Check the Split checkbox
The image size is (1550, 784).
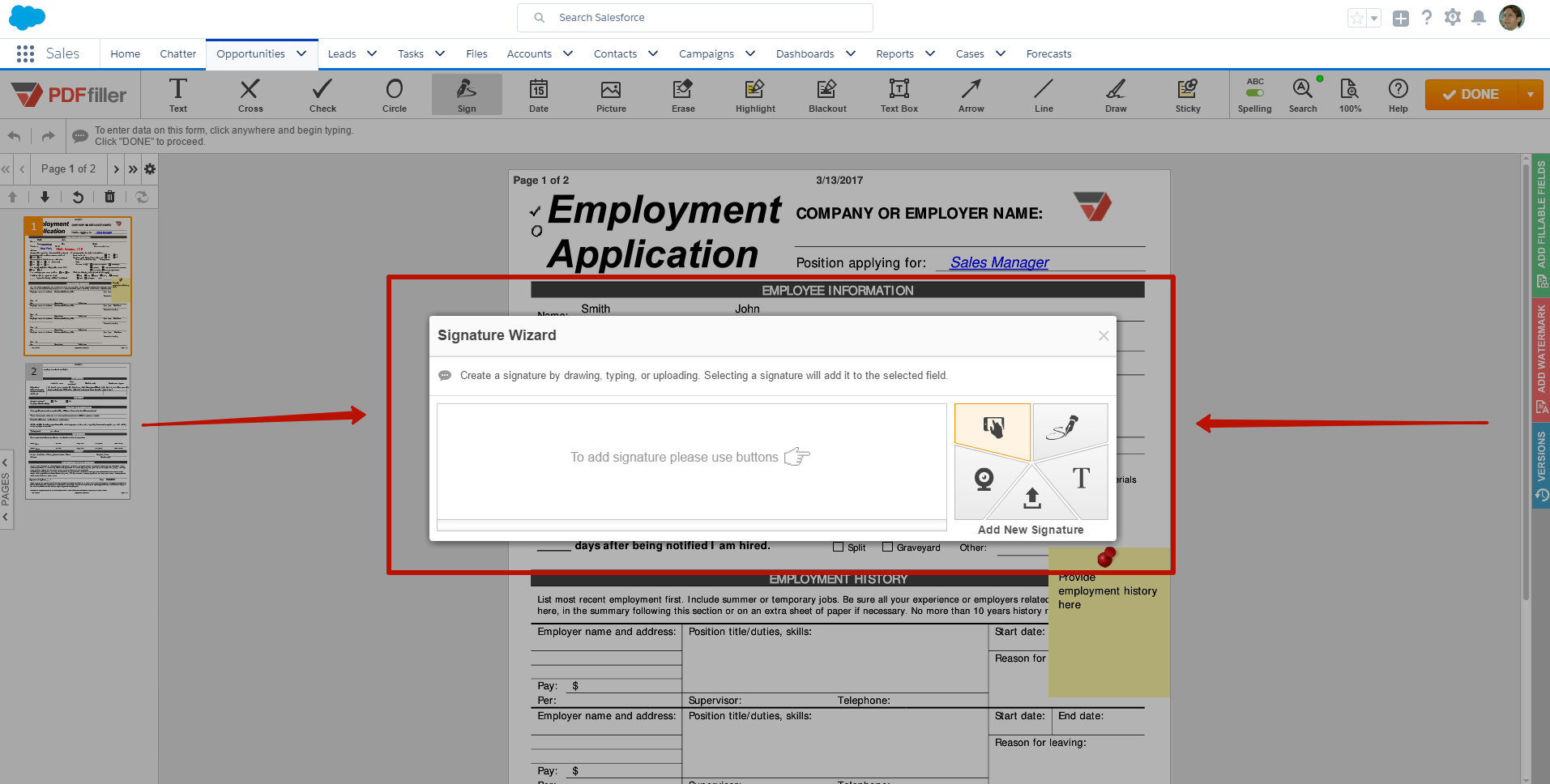pyautogui.click(x=838, y=548)
